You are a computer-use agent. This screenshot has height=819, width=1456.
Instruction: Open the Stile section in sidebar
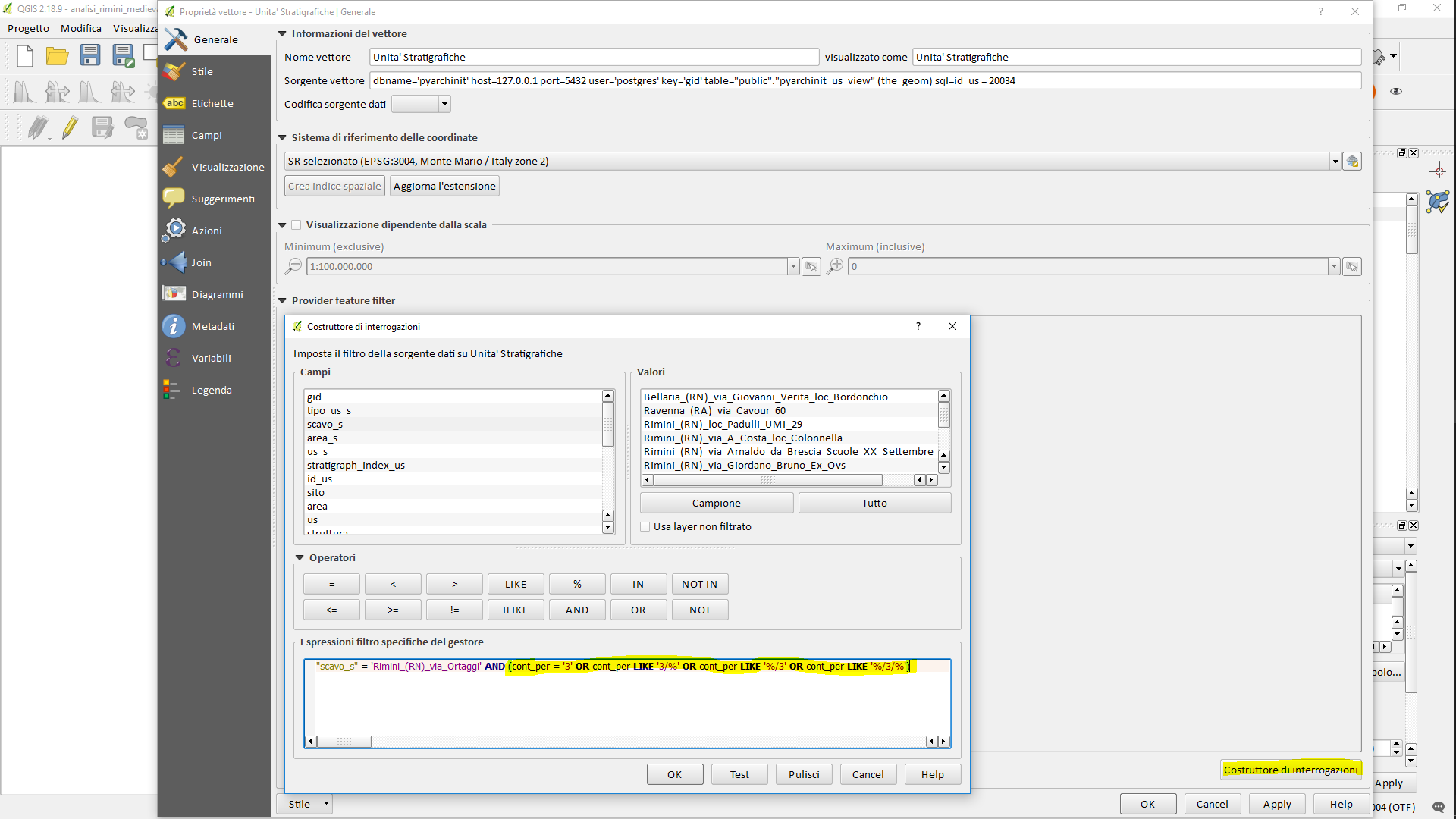215,71
